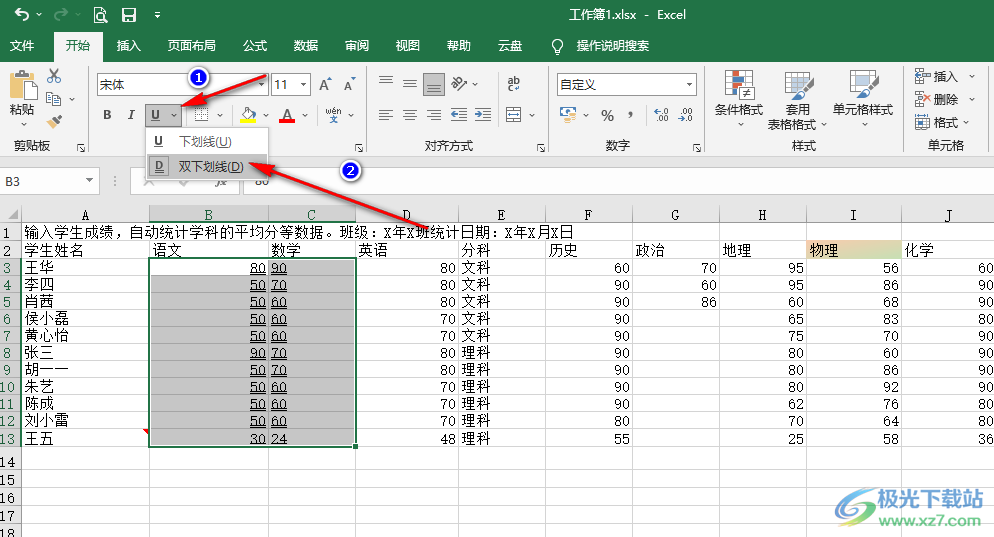Switch to the 数据 Data tab
Image resolution: width=994 pixels, height=537 pixels.
tap(306, 46)
